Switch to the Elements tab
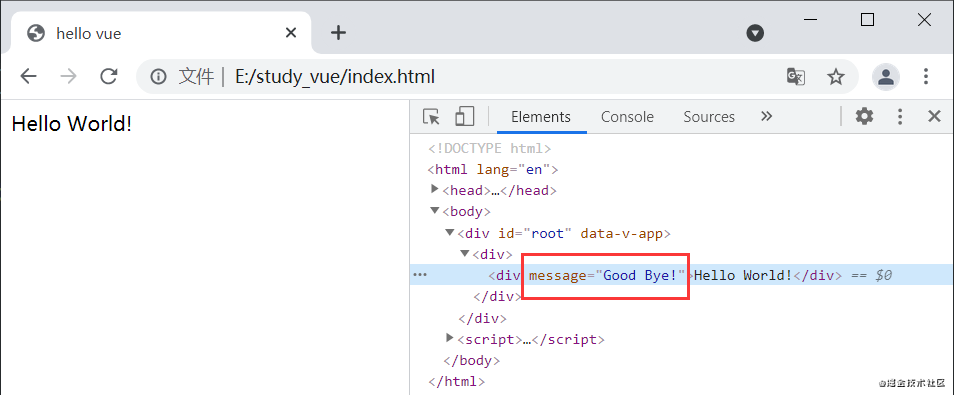Viewport: 954px width, 395px height. 541,116
